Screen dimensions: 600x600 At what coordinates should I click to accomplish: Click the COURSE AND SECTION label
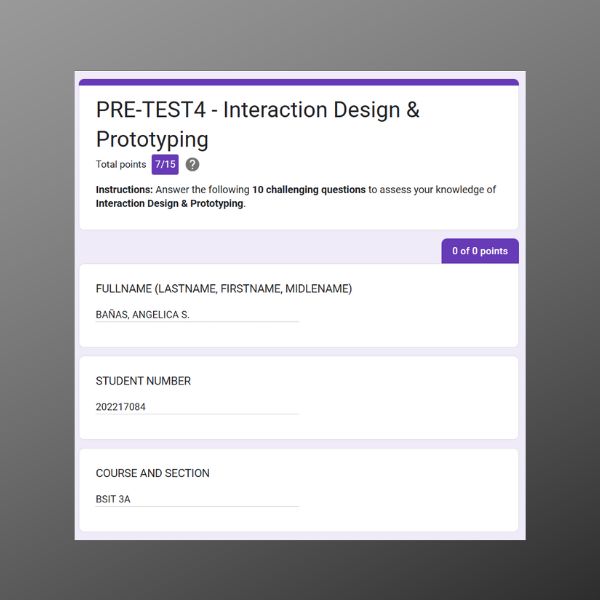click(x=152, y=473)
